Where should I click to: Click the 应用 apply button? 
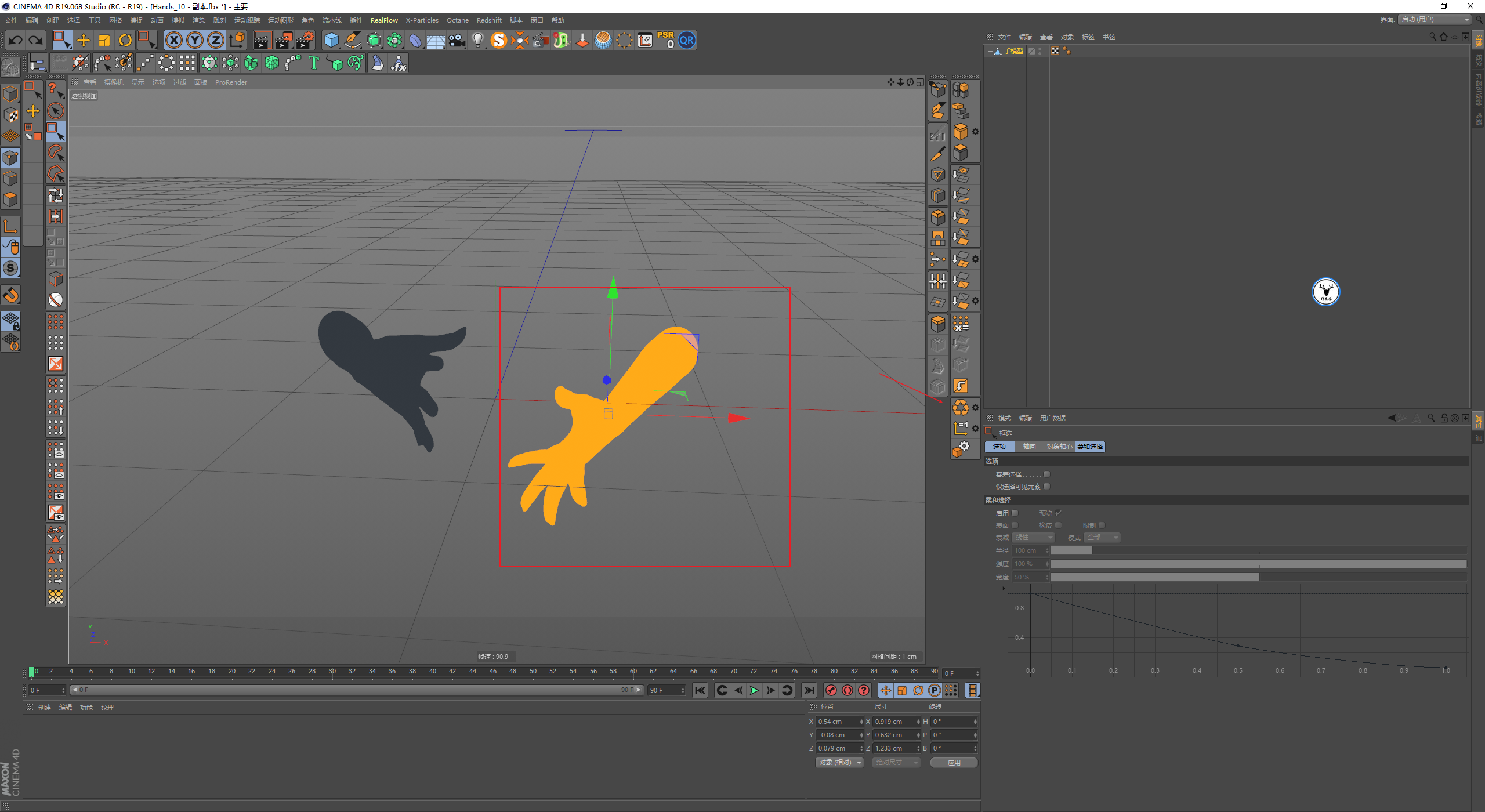954,763
